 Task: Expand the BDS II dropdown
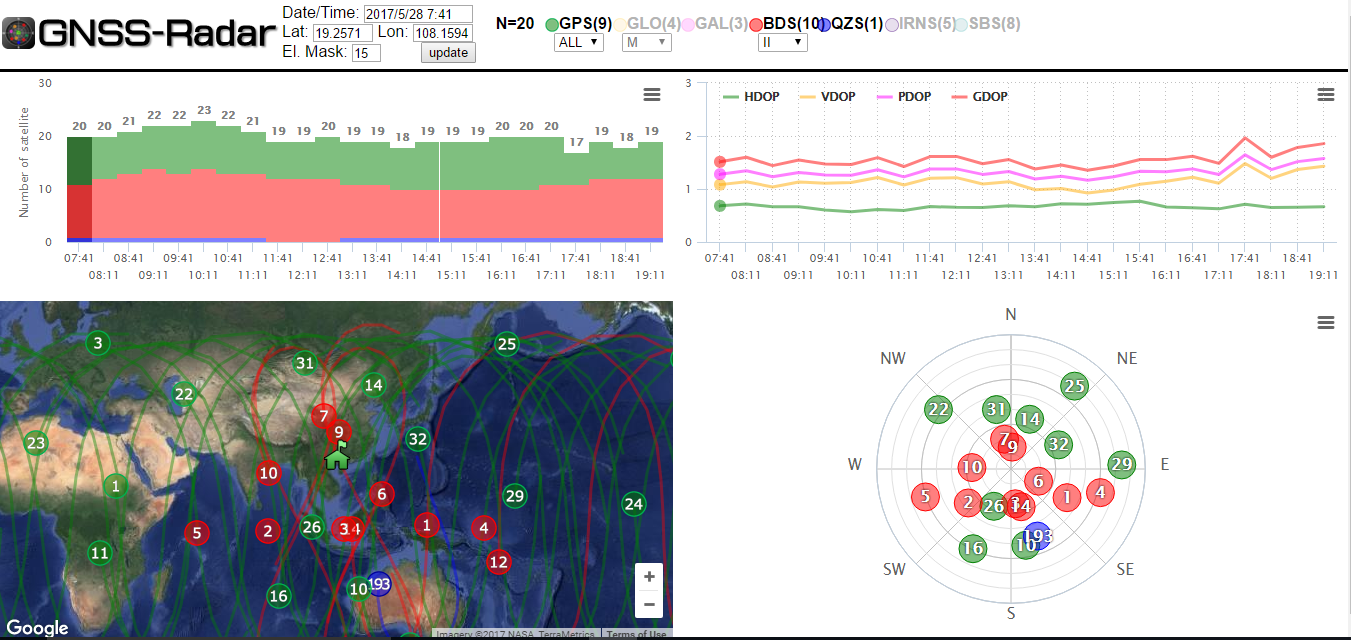pyautogui.click(x=783, y=42)
